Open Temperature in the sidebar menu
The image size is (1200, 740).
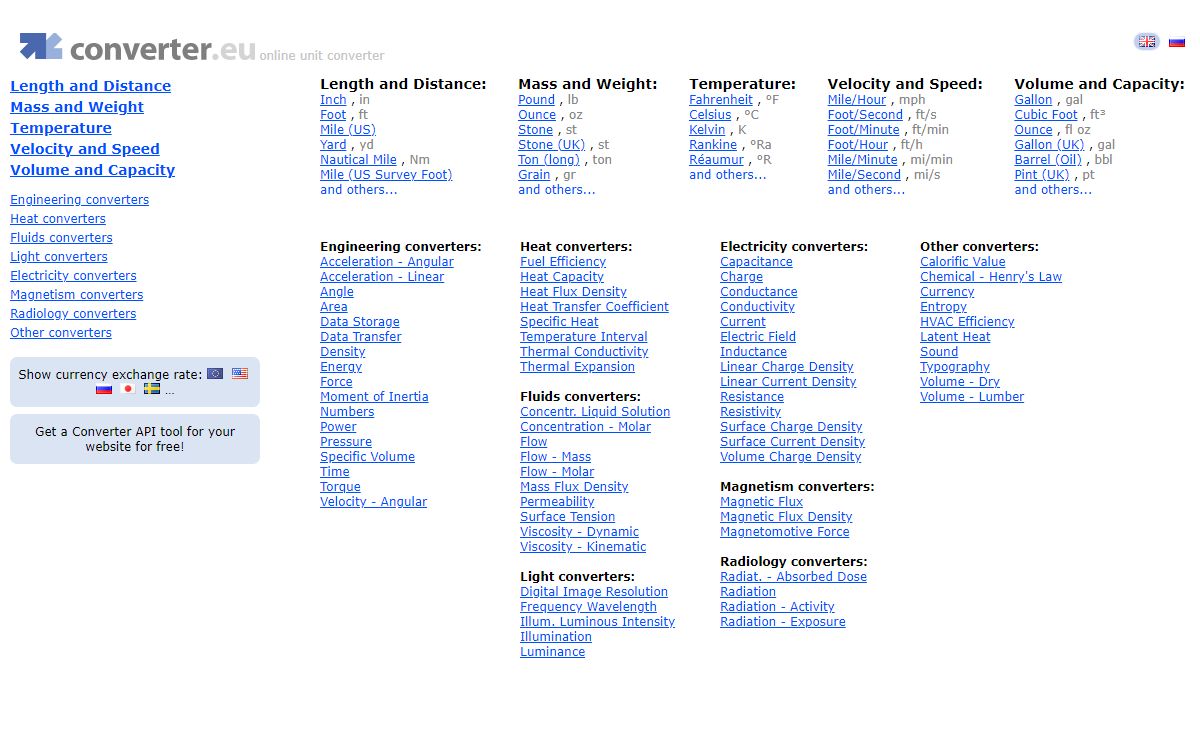[61, 128]
